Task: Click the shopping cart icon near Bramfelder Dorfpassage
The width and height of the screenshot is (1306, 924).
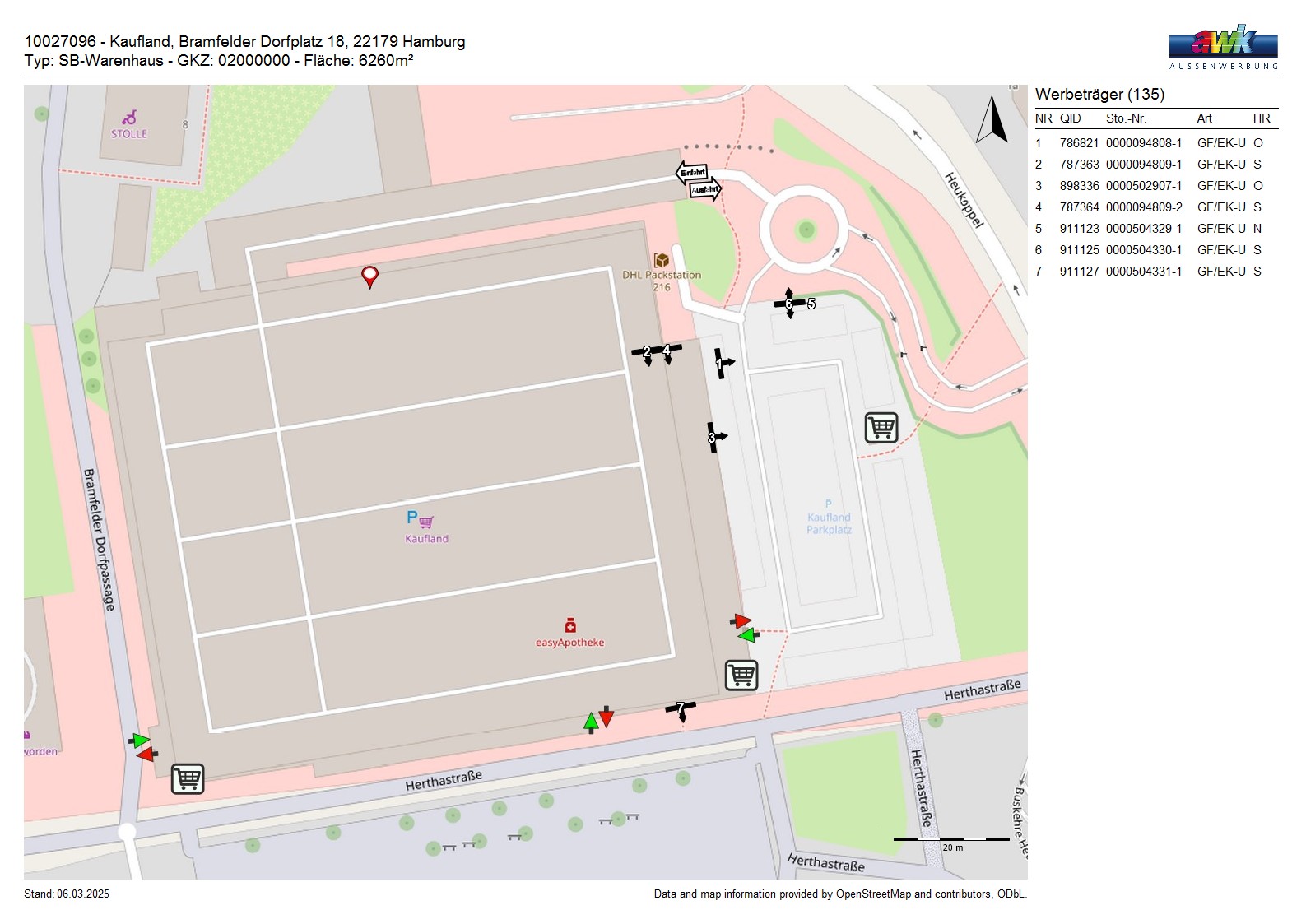Action: 188,778
